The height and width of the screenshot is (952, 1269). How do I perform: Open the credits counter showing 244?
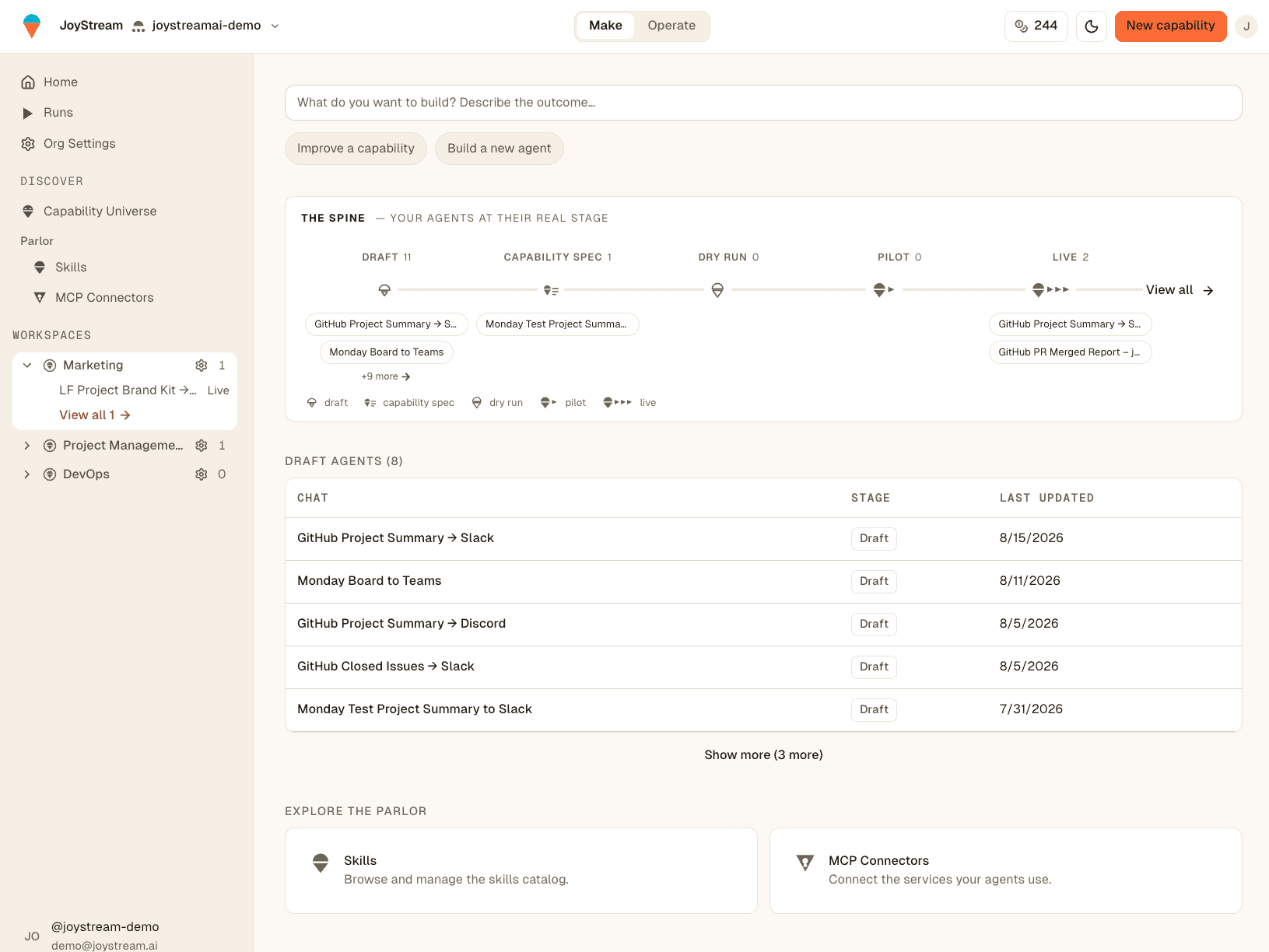(1036, 26)
